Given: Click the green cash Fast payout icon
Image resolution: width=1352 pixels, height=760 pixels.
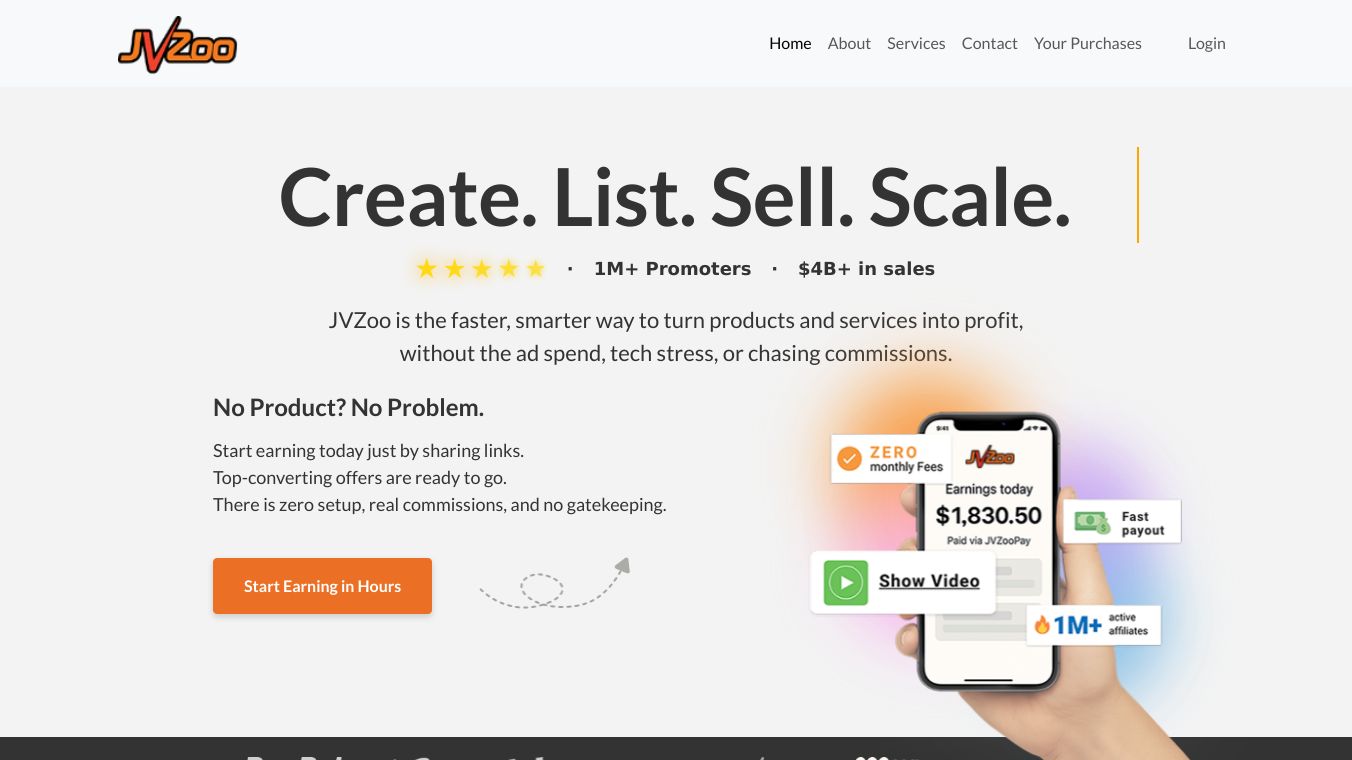Looking at the screenshot, I should click(x=1092, y=522).
